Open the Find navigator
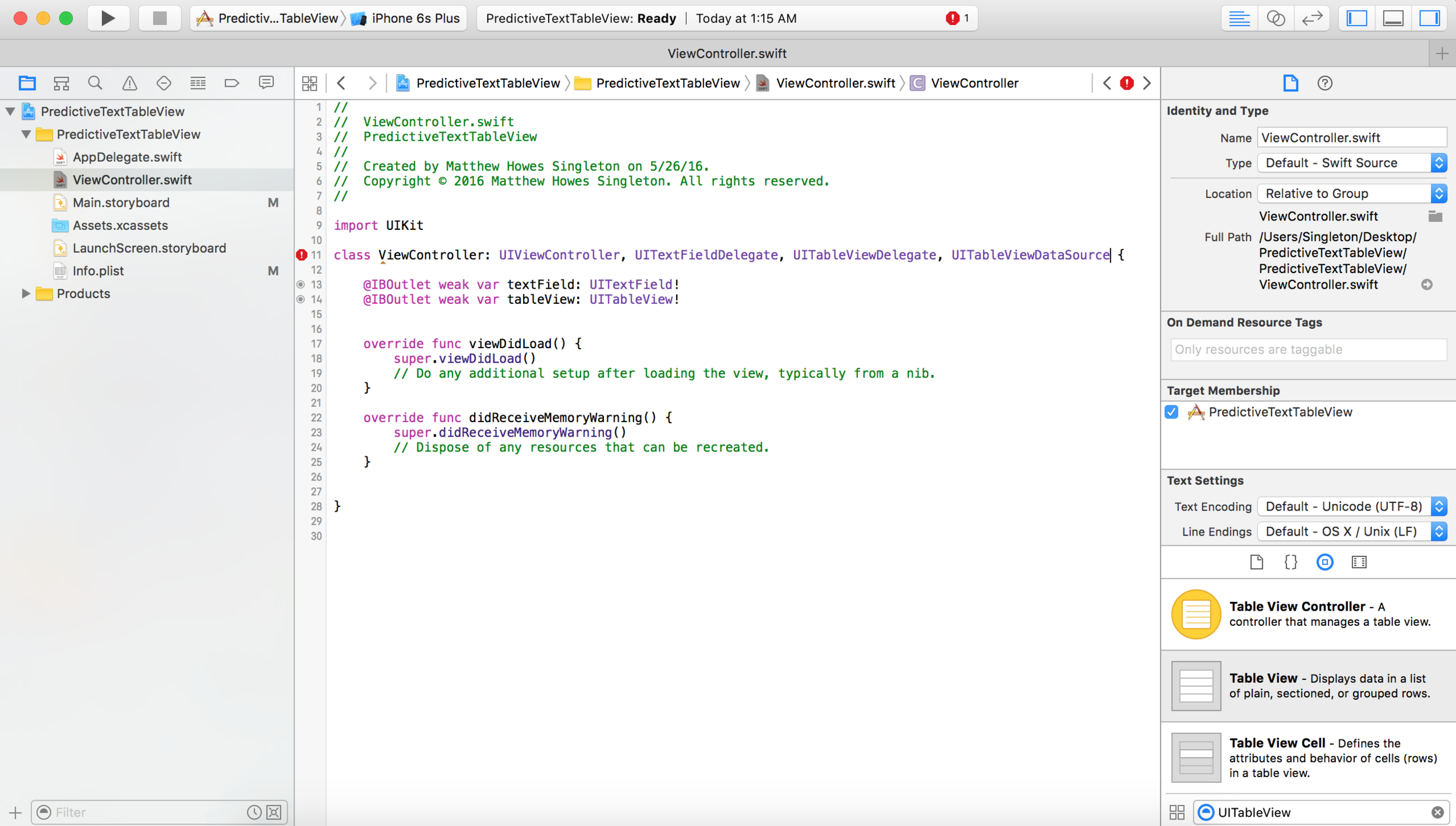This screenshot has height=826, width=1456. click(x=95, y=83)
